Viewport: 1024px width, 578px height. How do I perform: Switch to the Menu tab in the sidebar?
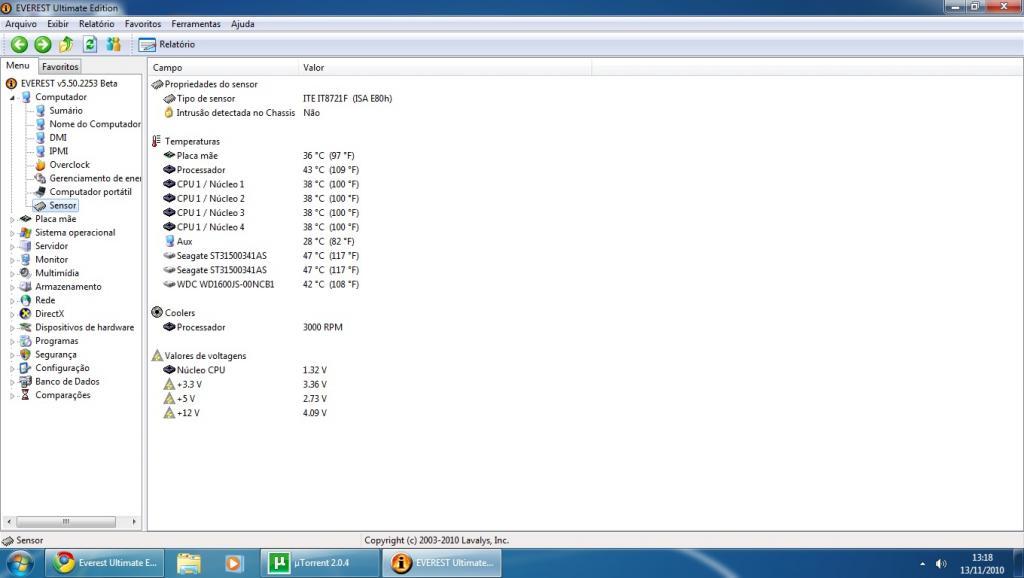pos(18,65)
